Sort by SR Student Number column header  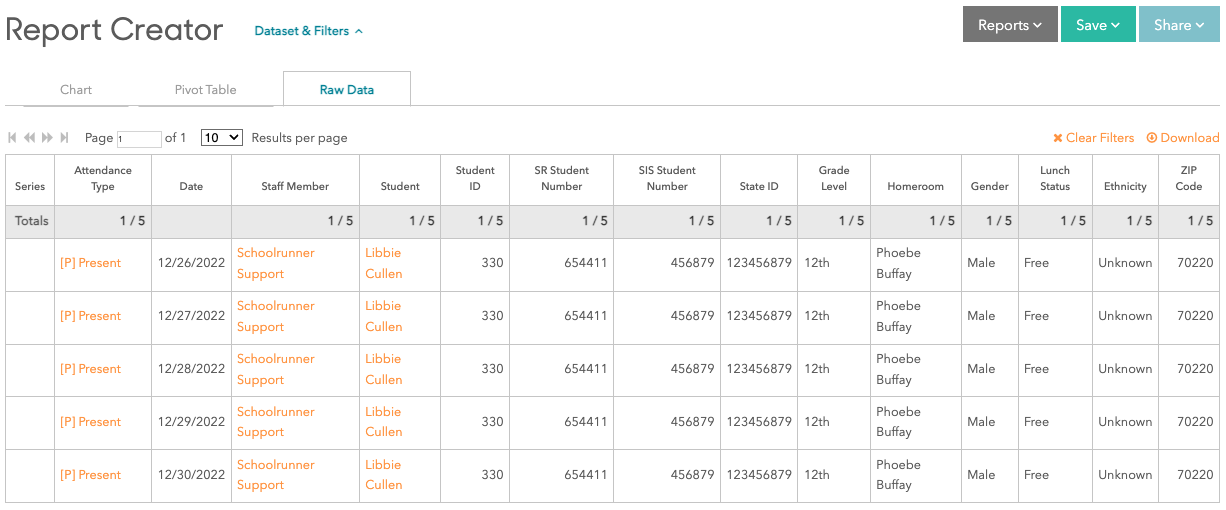(x=562, y=179)
